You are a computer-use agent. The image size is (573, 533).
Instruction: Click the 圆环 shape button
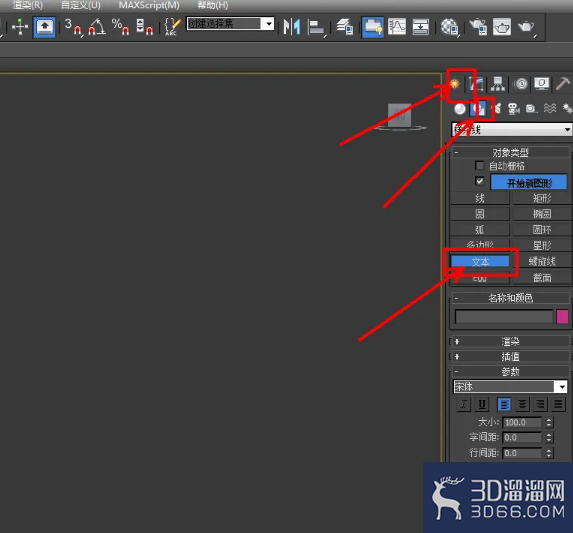pyautogui.click(x=542, y=229)
